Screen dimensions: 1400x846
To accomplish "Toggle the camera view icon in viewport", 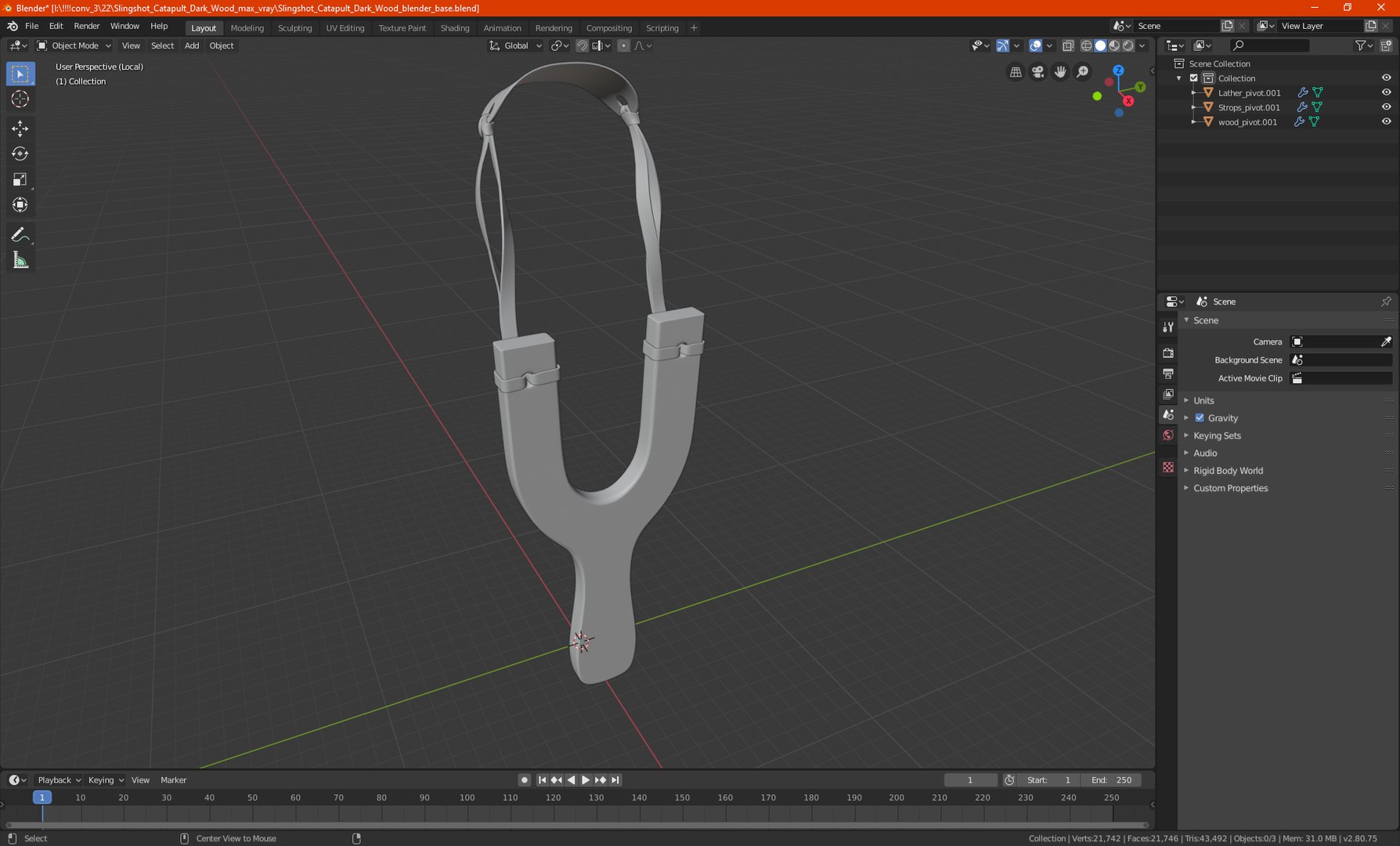I will (x=1037, y=72).
